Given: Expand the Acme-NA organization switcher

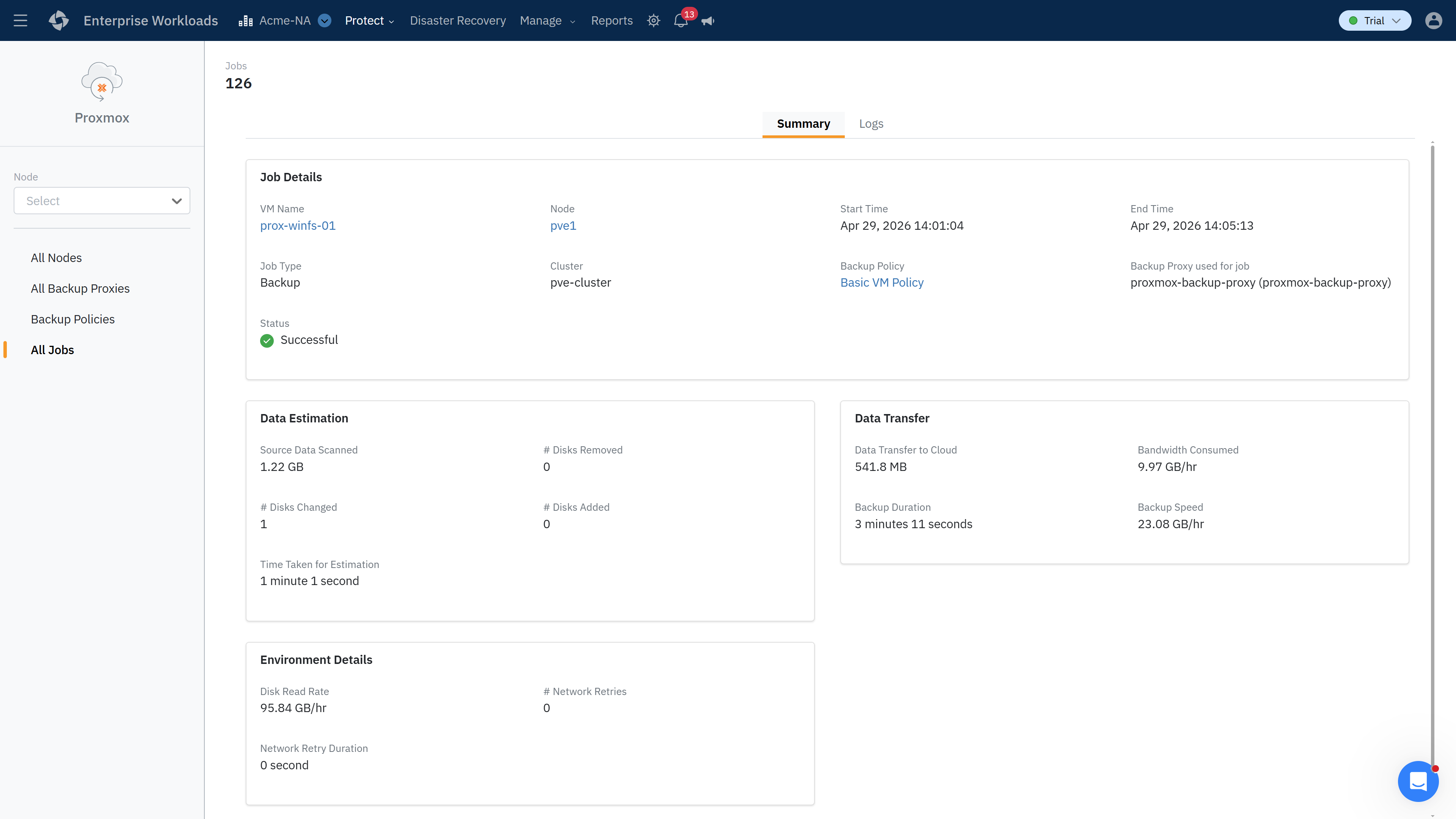Looking at the screenshot, I should point(325,21).
